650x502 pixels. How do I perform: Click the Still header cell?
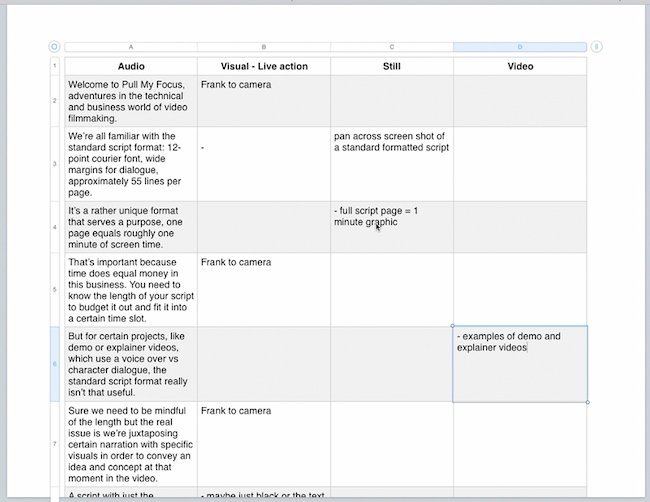tap(392, 66)
